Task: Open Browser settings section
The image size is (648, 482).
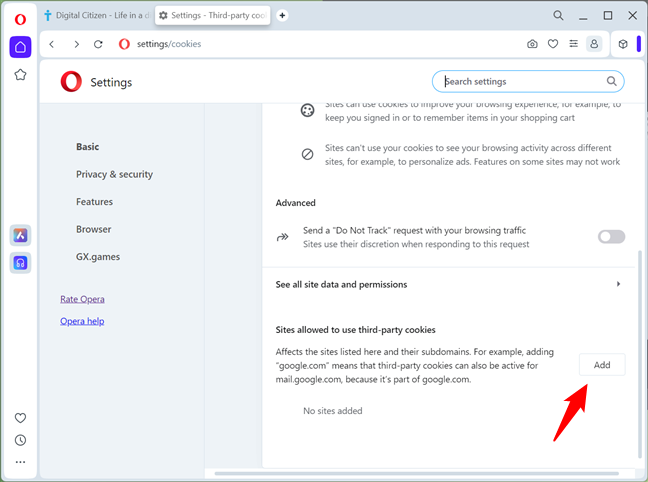Action: point(93,229)
